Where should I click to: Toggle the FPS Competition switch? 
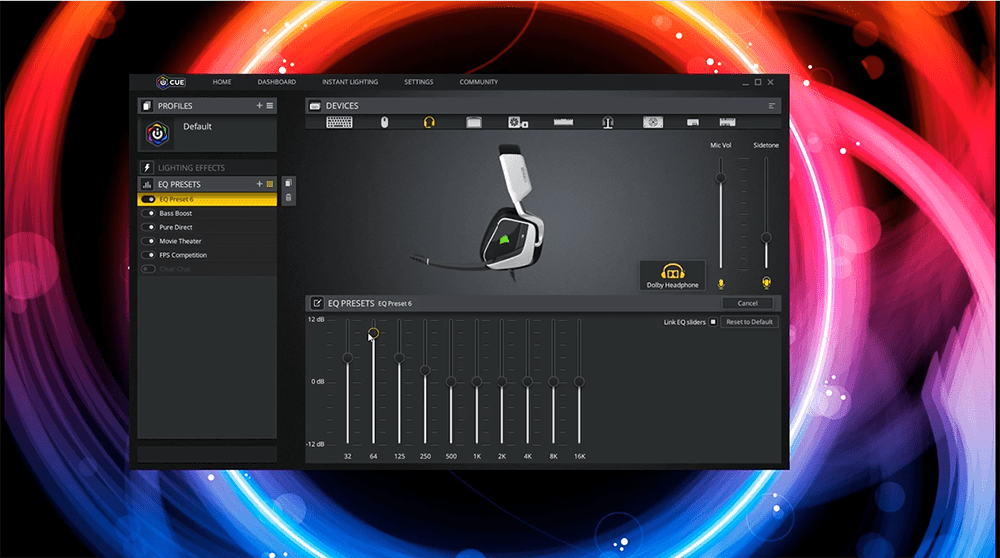[148, 255]
